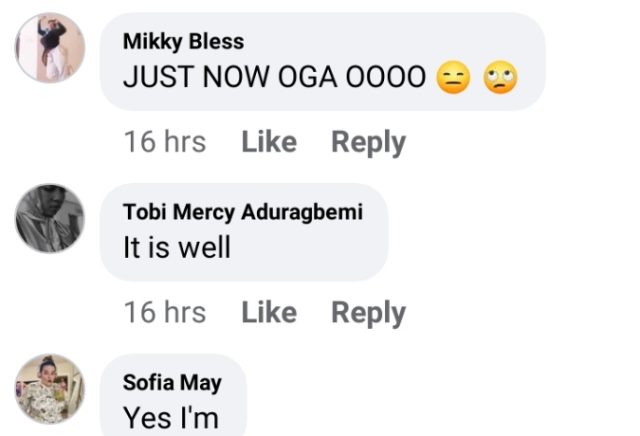Screen dimensions: 640x436
Task: Select the "It is well" comment text
Action: point(177,247)
